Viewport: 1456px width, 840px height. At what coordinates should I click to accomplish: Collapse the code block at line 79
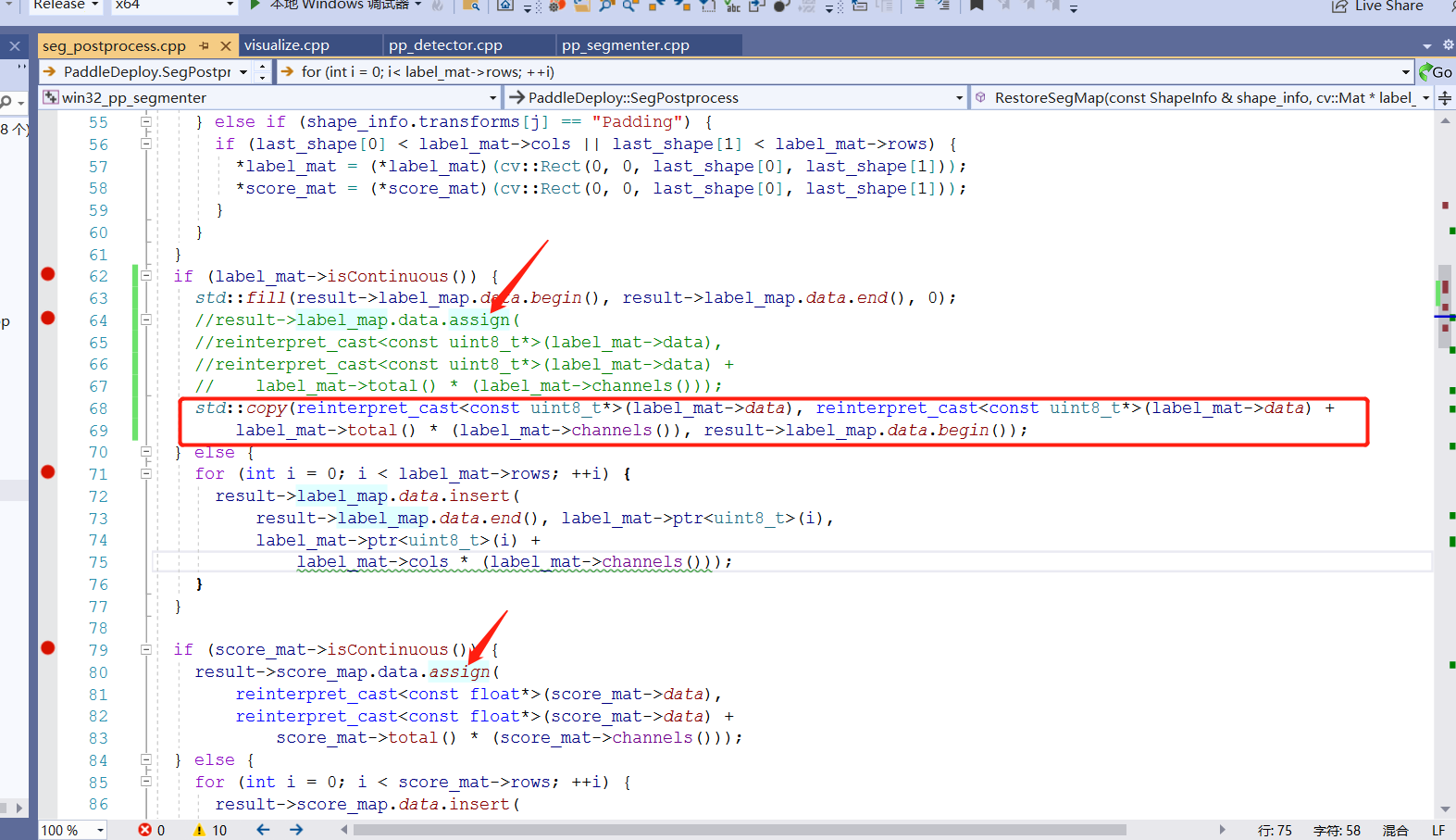146,649
